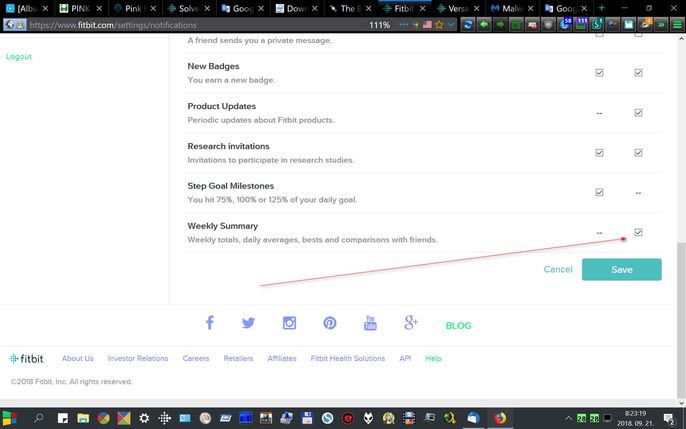Open Fitbit's Twitter page icon
The width and height of the screenshot is (686, 429).
pyautogui.click(x=248, y=323)
